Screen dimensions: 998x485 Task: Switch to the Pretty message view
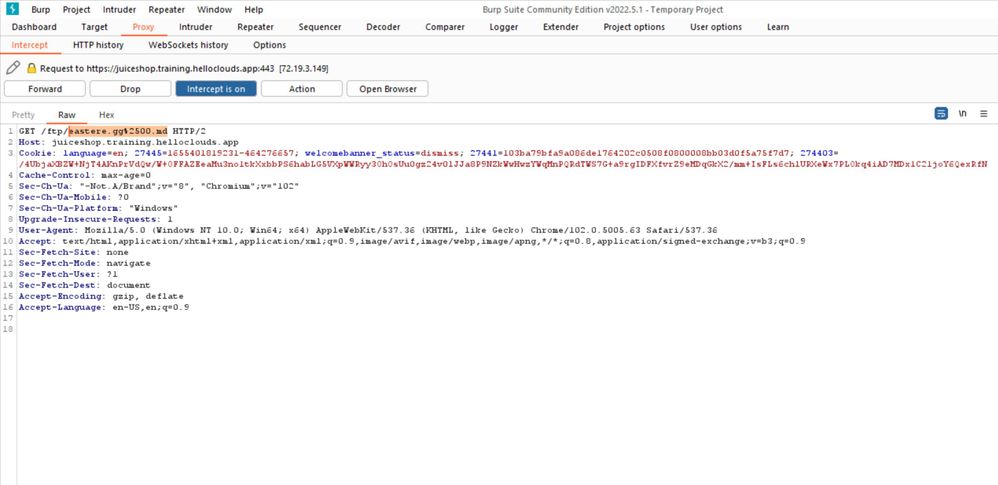point(24,115)
